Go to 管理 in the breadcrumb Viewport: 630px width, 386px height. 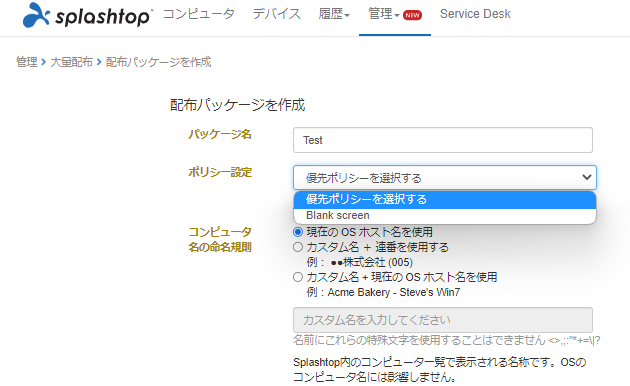pos(27,62)
